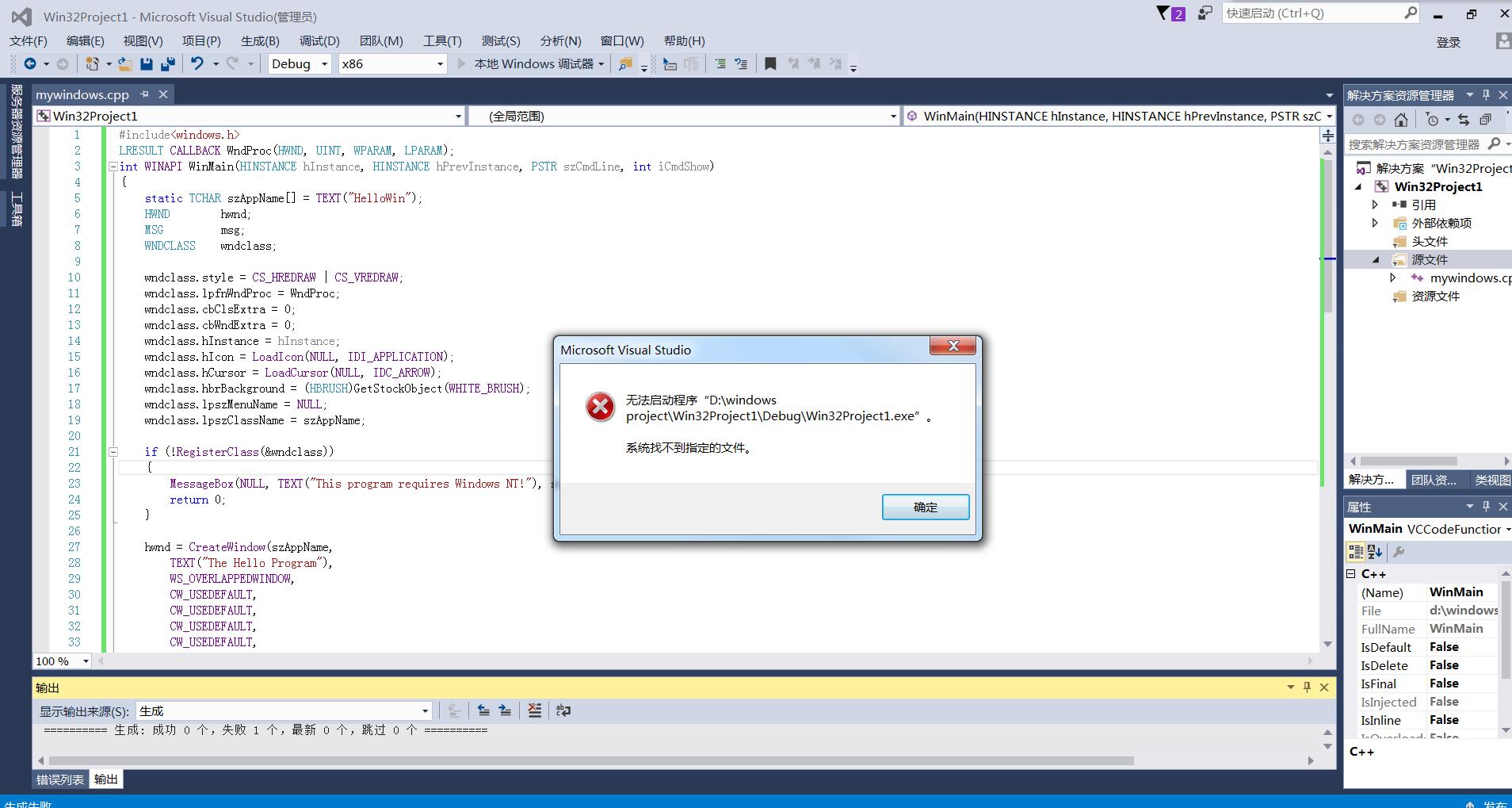Collapse the 源文件 folder node

point(1376,259)
